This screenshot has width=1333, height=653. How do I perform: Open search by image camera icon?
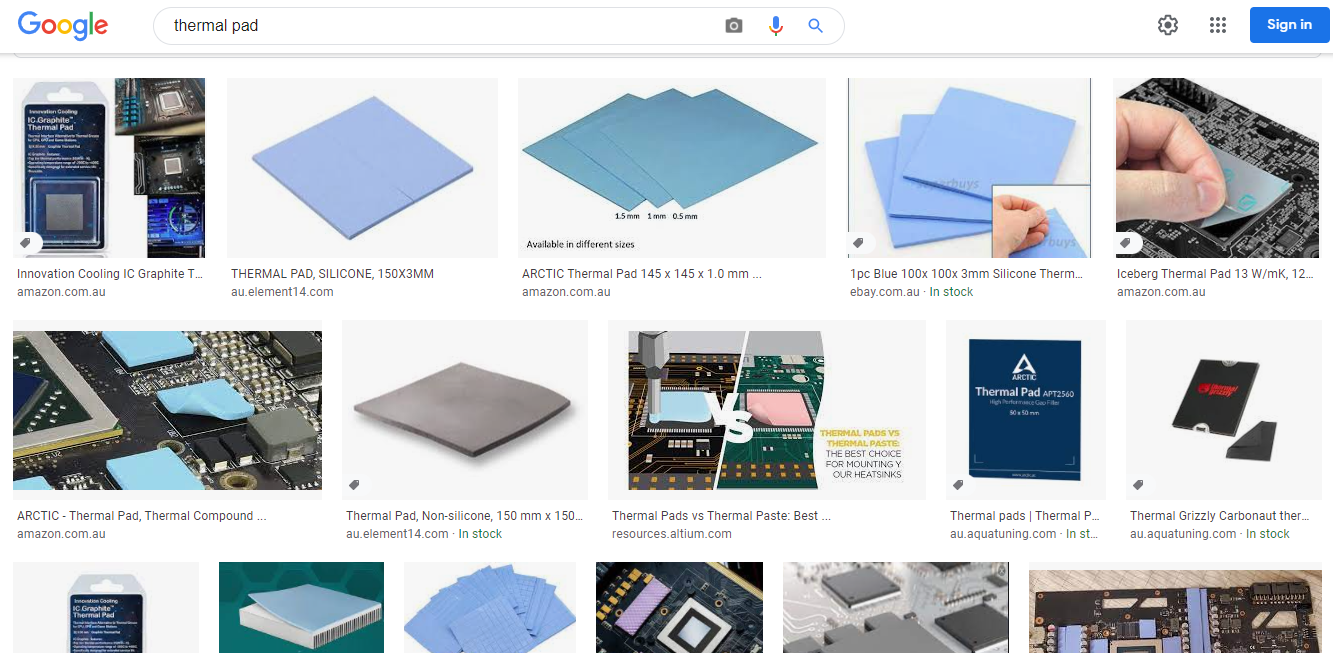tap(734, 26)
